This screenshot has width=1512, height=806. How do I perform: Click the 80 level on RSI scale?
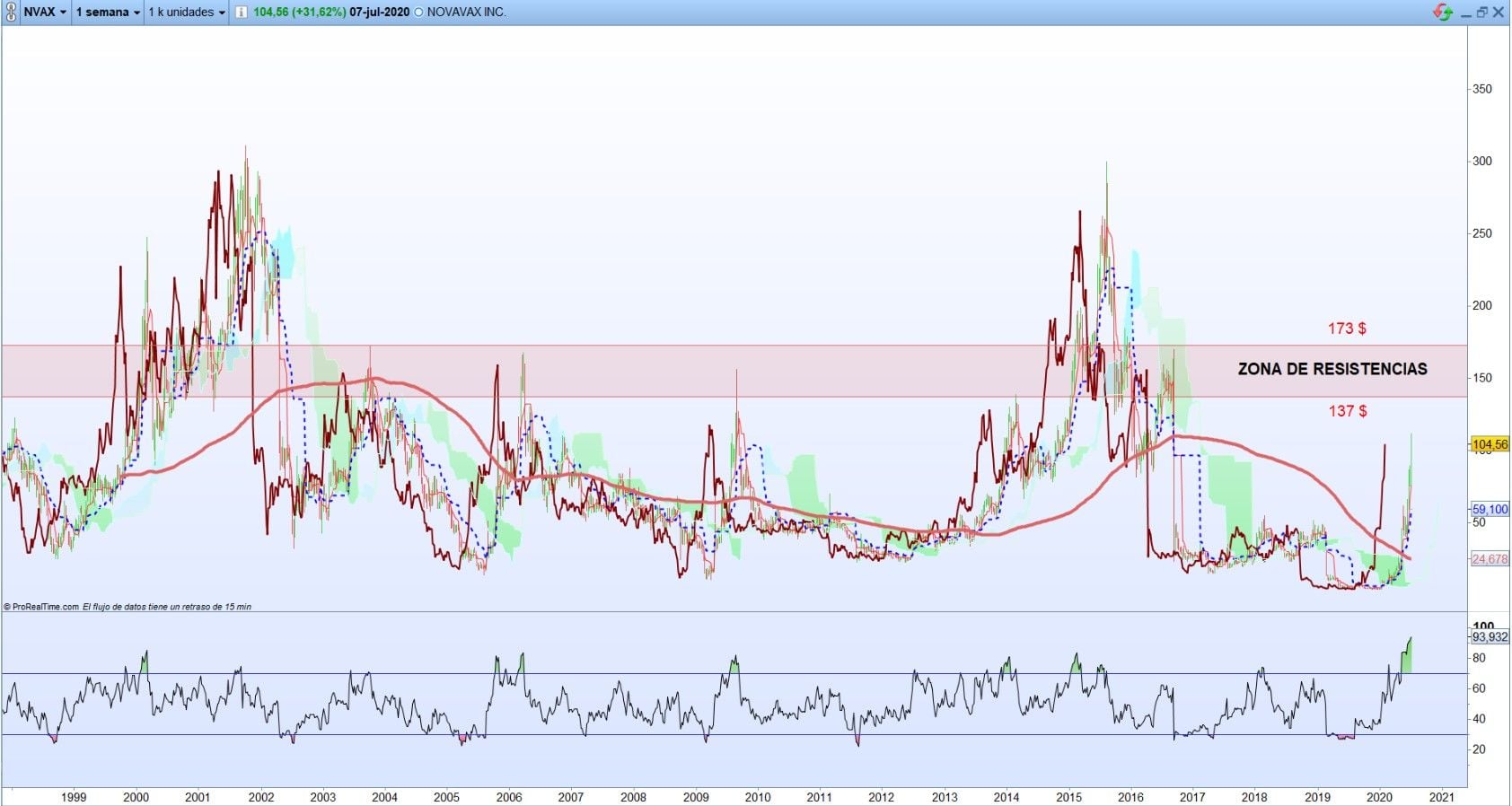1479,658
